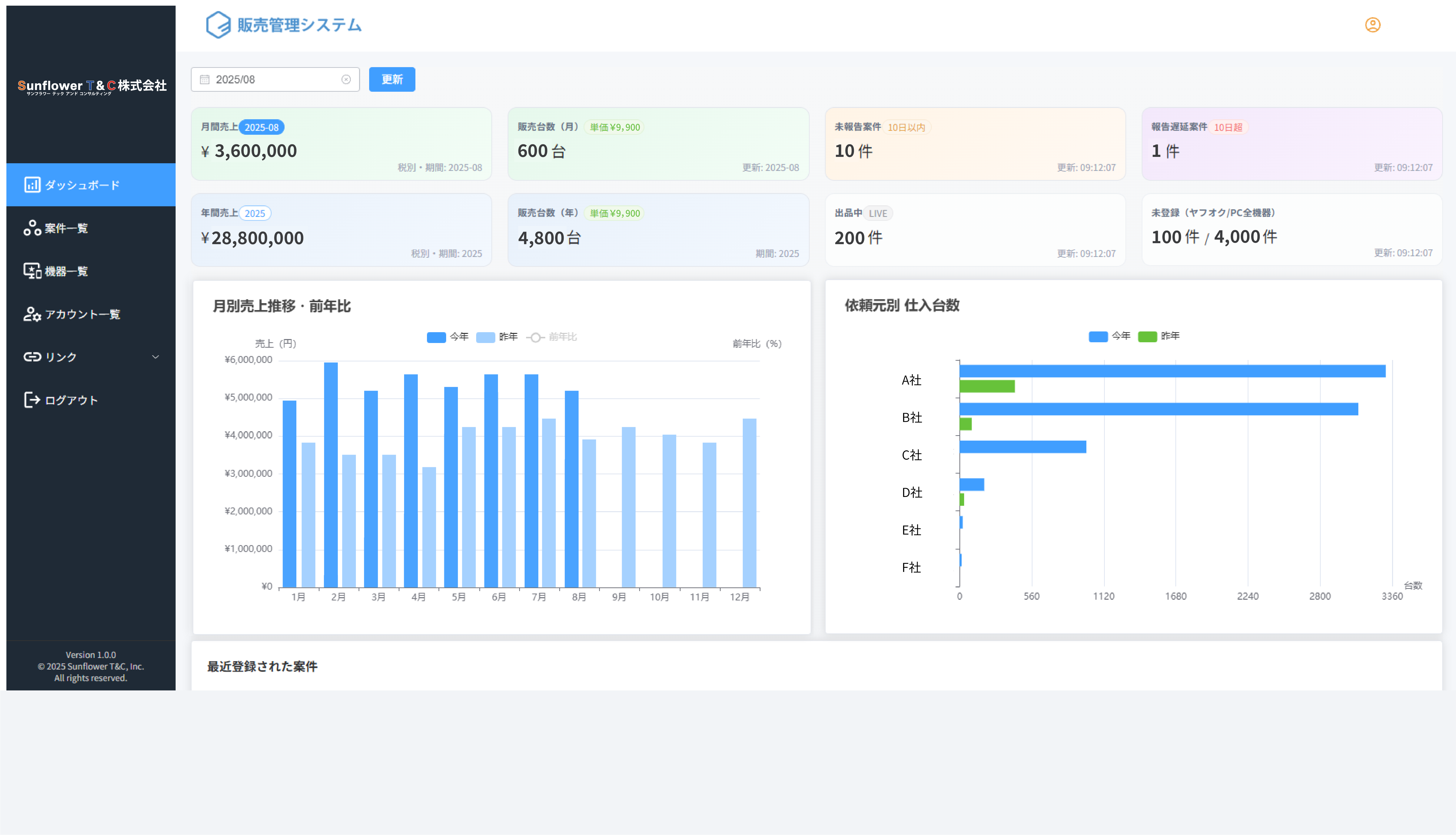Click the 依頼元別 仕入台数 chart title
The width and height of the screenshot is (1456, 835).
tap(902, 306)
